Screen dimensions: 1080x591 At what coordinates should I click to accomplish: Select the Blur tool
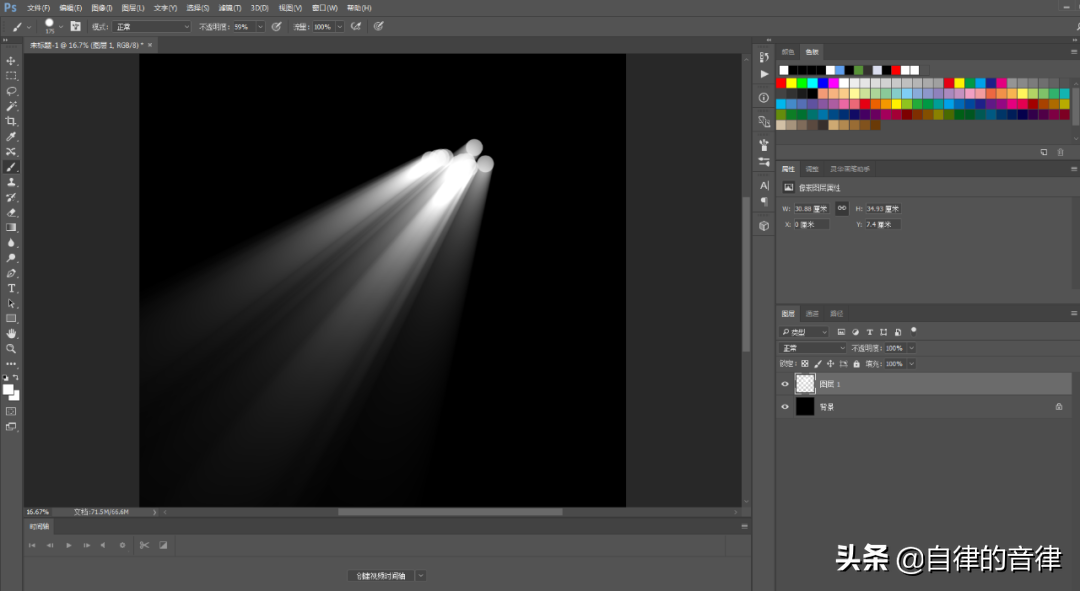tap(11, 242)
